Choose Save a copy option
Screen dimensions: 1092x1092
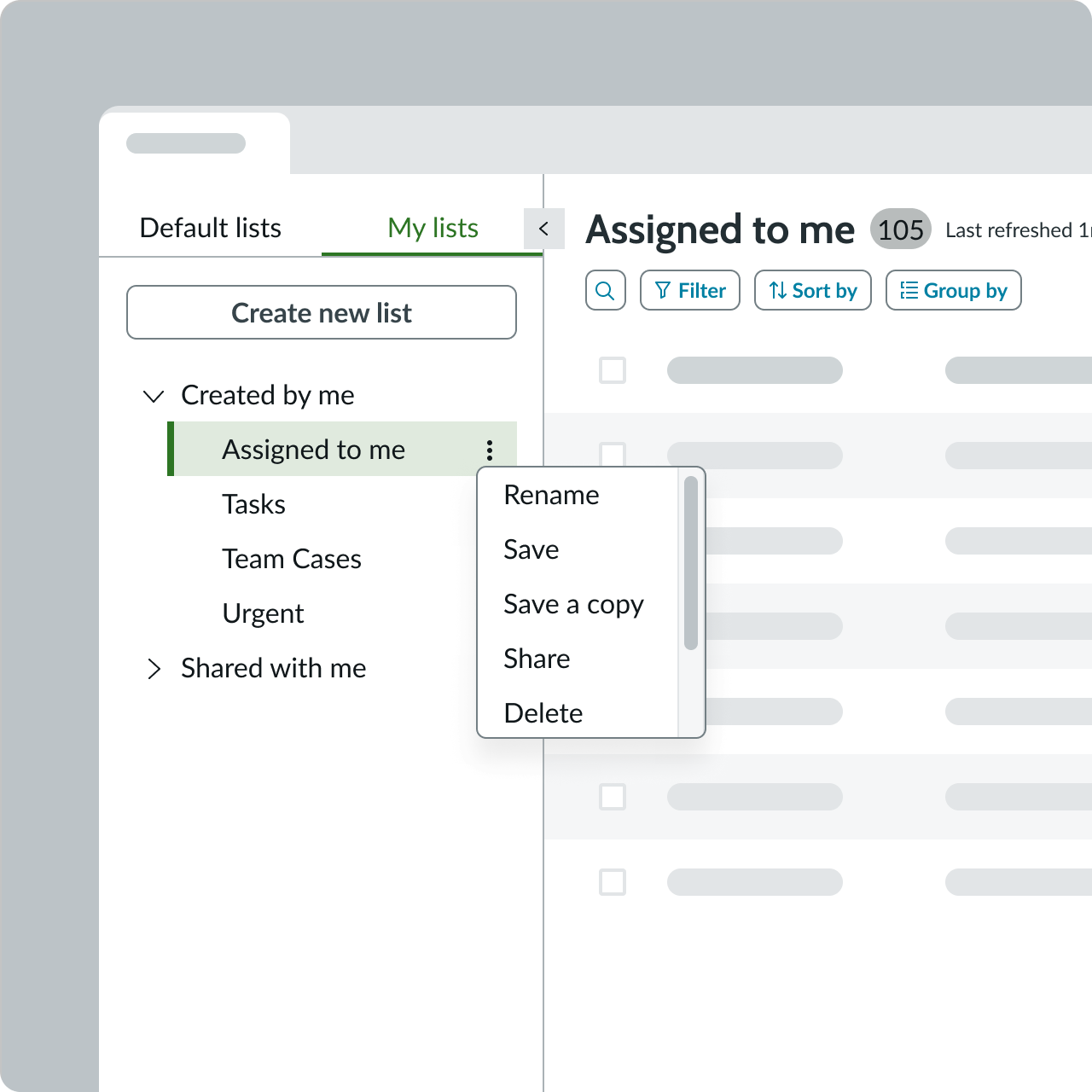point(573,604)
